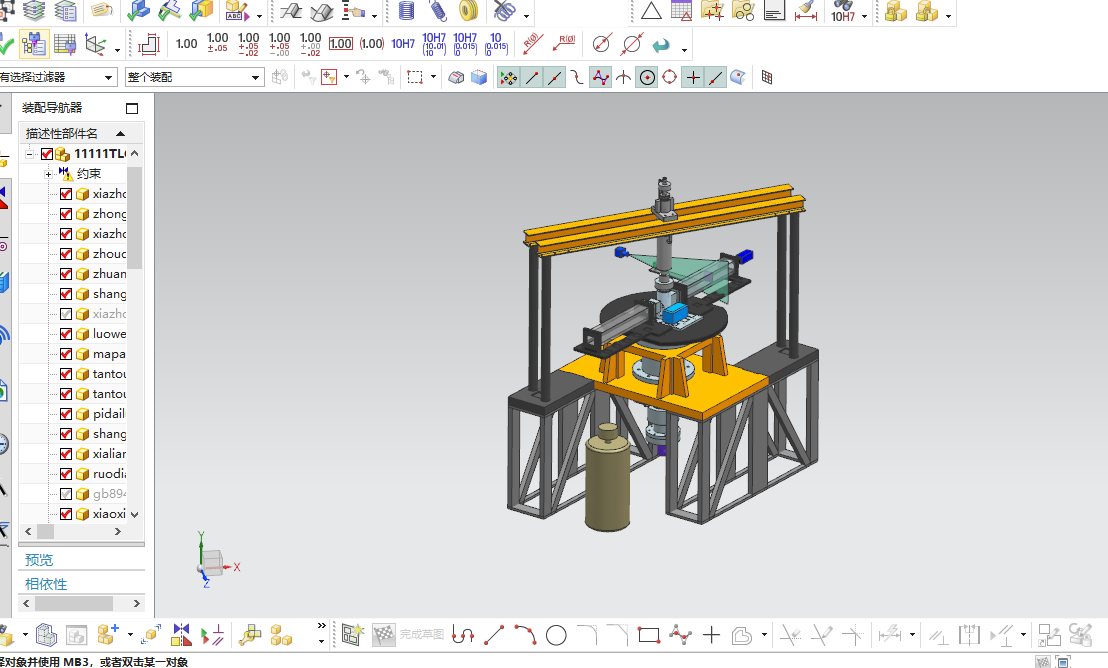The image size is (1108, 668).
Task: Select the 10H7 fit tolerance icon
Action: (403, 44)
